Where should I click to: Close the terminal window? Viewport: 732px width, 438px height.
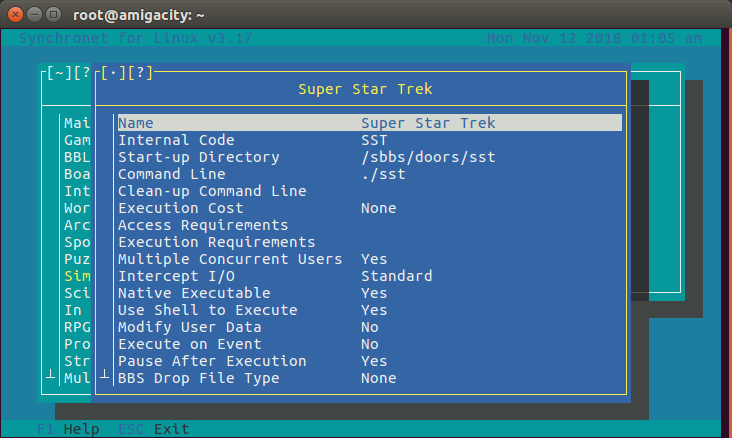15,15
